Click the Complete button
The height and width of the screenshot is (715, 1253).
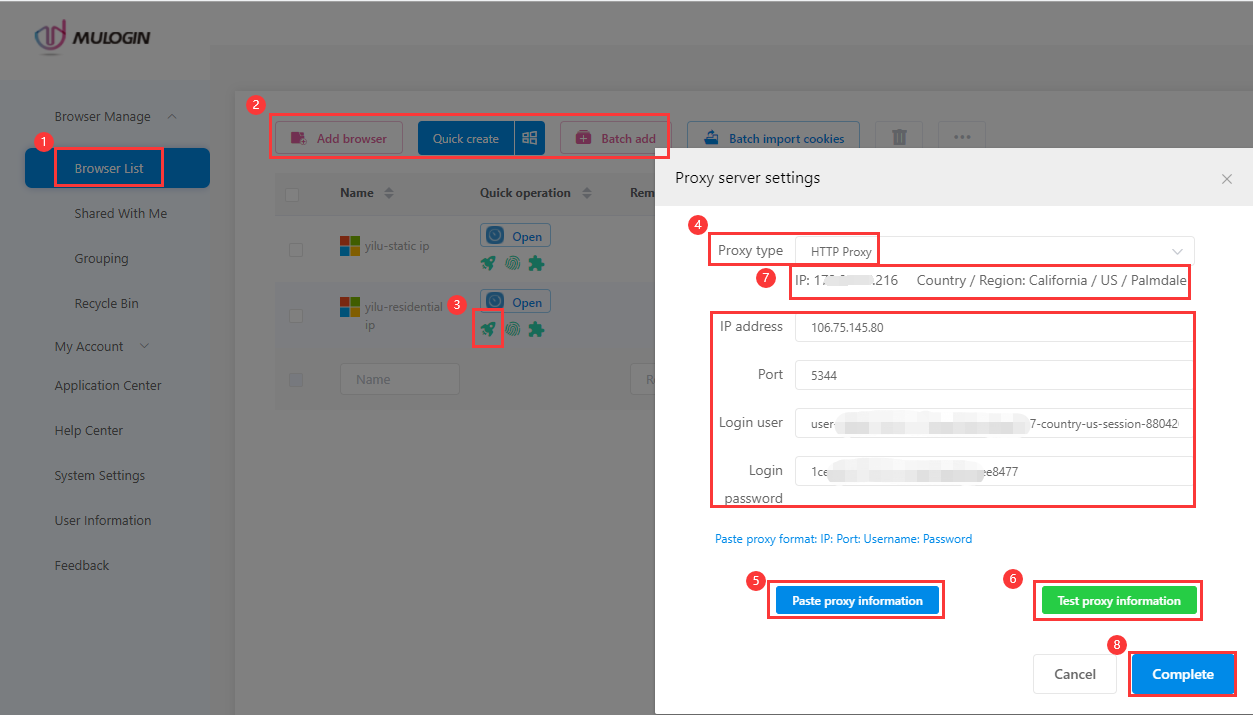pos(1183,674)
